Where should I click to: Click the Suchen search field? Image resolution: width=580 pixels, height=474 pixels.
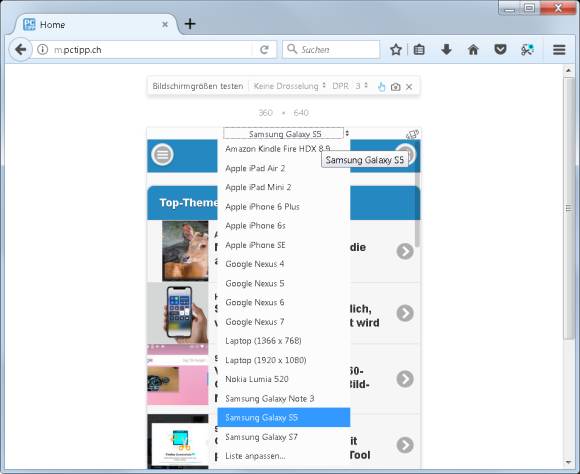[331, 50]
